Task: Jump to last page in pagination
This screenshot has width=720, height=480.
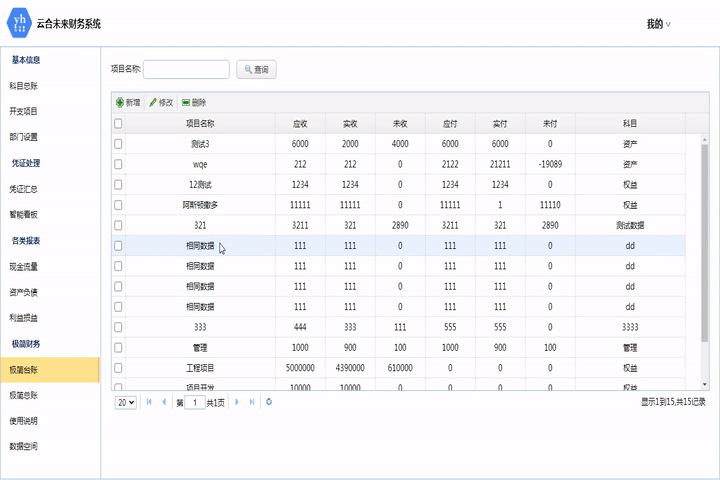Action: pos(252,402)
